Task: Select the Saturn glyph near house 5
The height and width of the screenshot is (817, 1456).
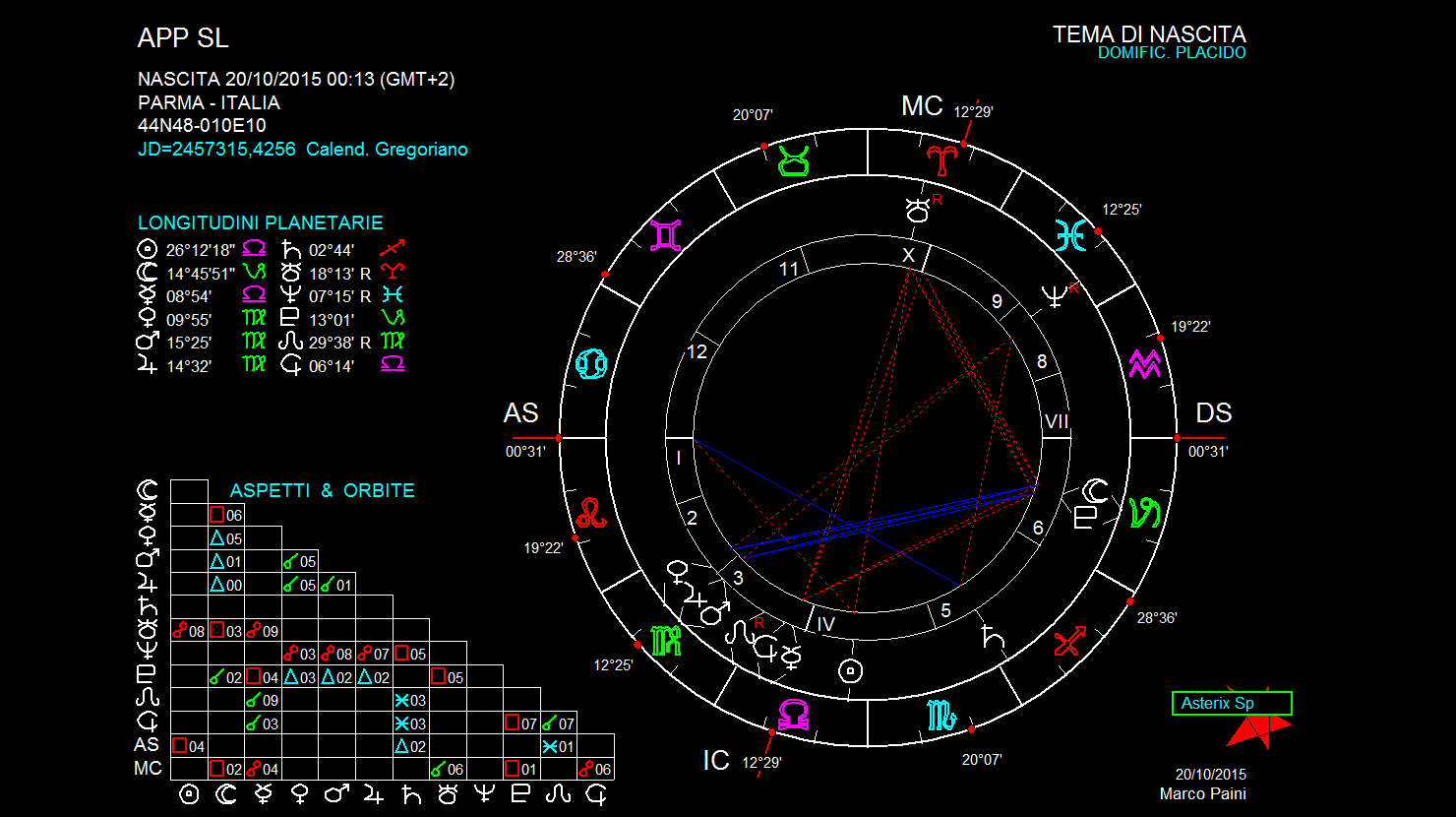Action: click(x=993, y=637)
